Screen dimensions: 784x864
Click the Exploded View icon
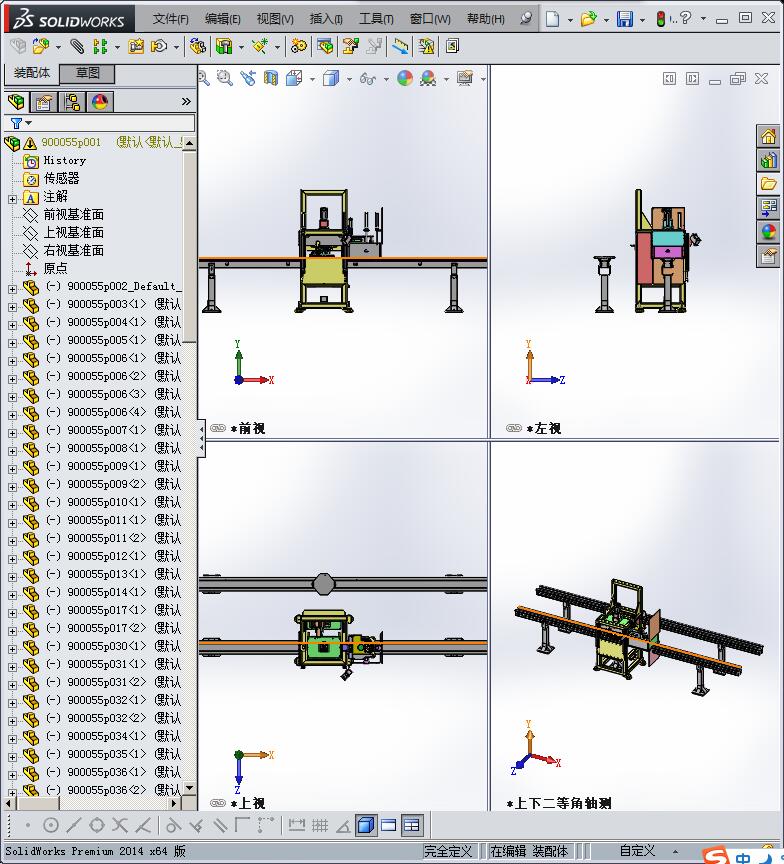click(350, 46)
